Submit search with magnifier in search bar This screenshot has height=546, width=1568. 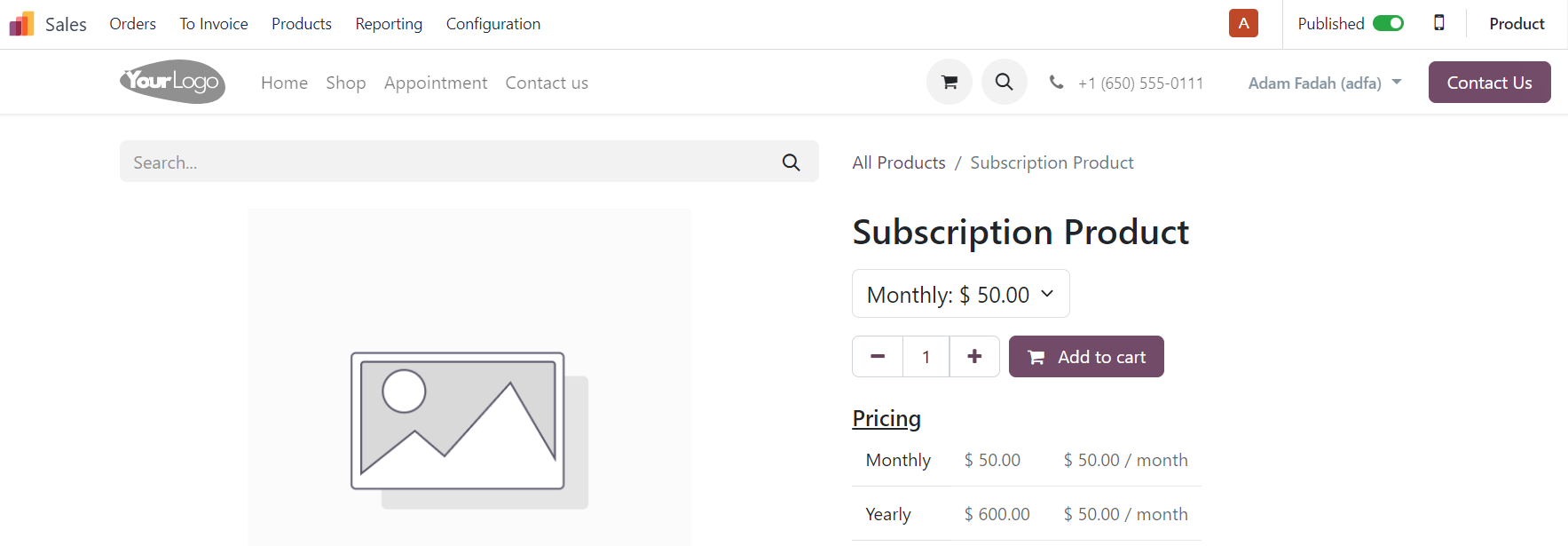tap(792, 162)
